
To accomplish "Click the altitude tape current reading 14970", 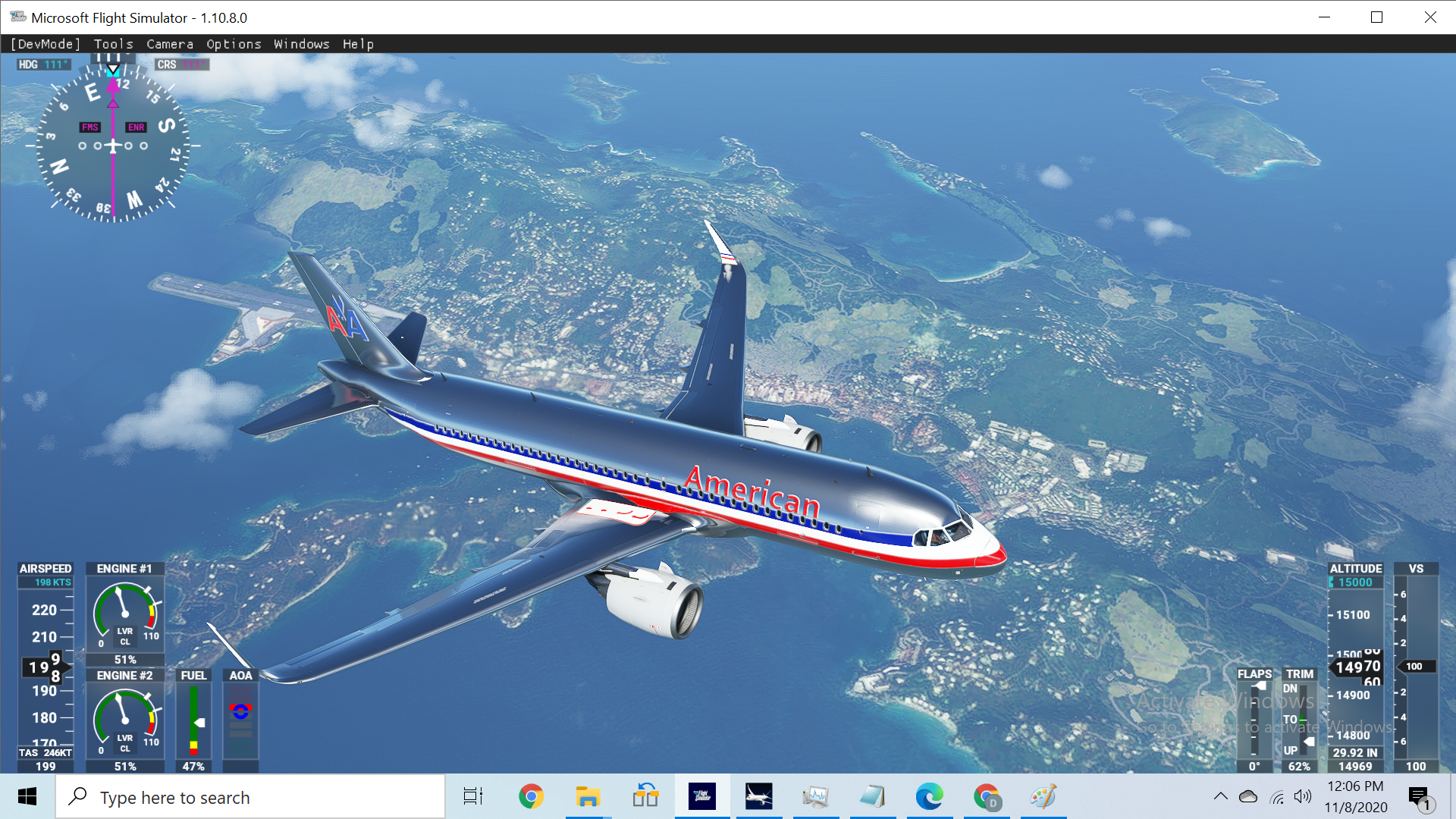I will pos(1357,667).
